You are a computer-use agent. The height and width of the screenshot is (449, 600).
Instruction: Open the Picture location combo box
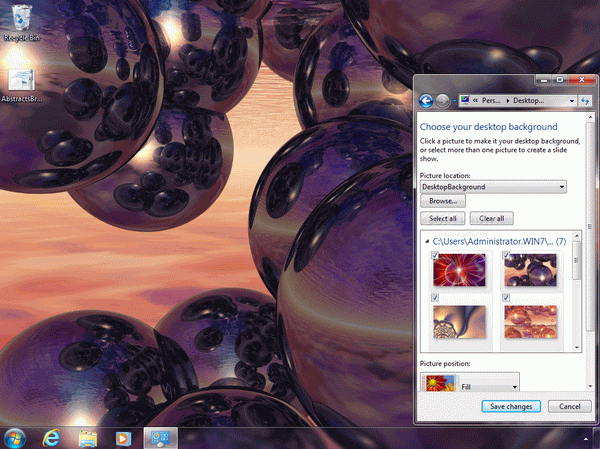pos(493,187)
